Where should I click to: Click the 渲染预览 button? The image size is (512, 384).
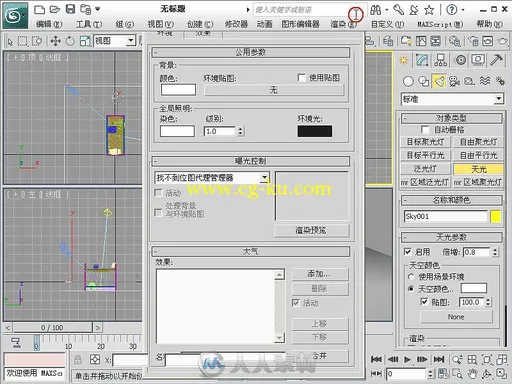tap(311, 230)
